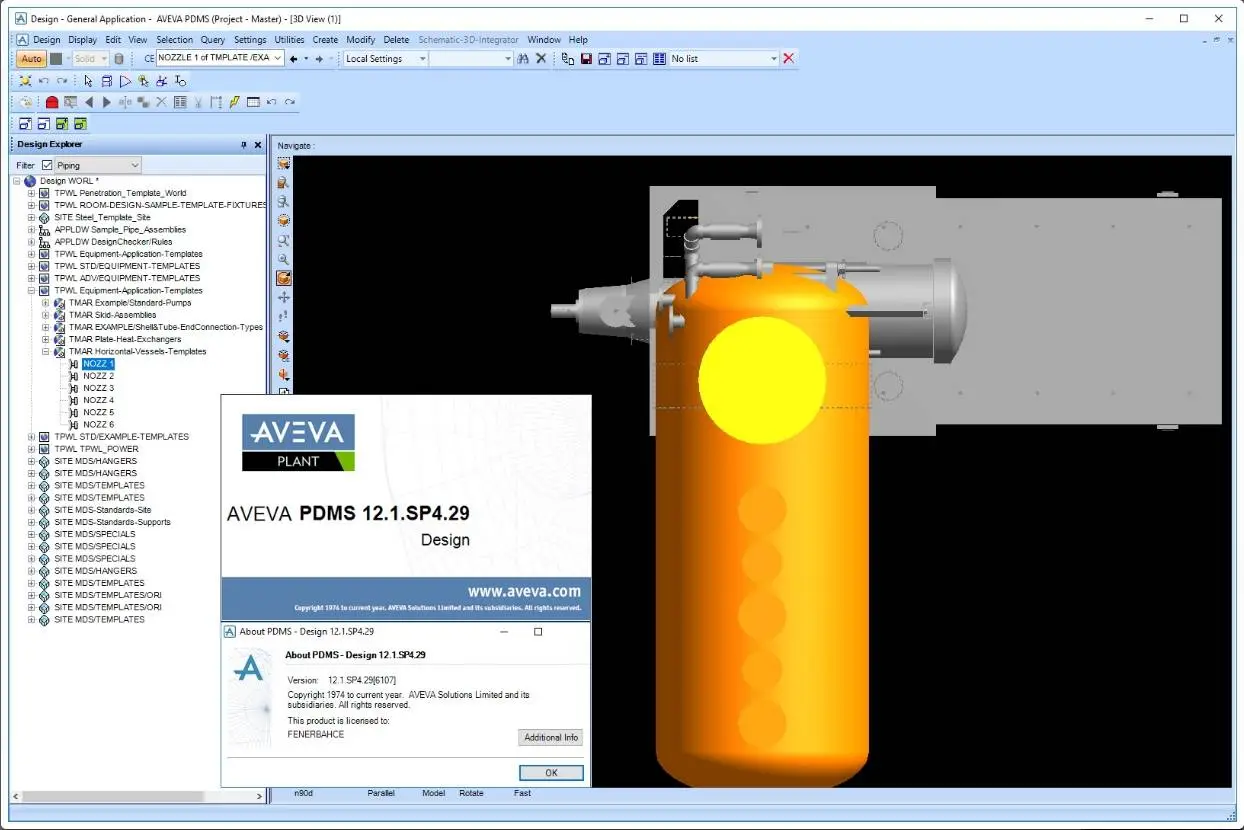Open the Modify menu

coord(361,40)
